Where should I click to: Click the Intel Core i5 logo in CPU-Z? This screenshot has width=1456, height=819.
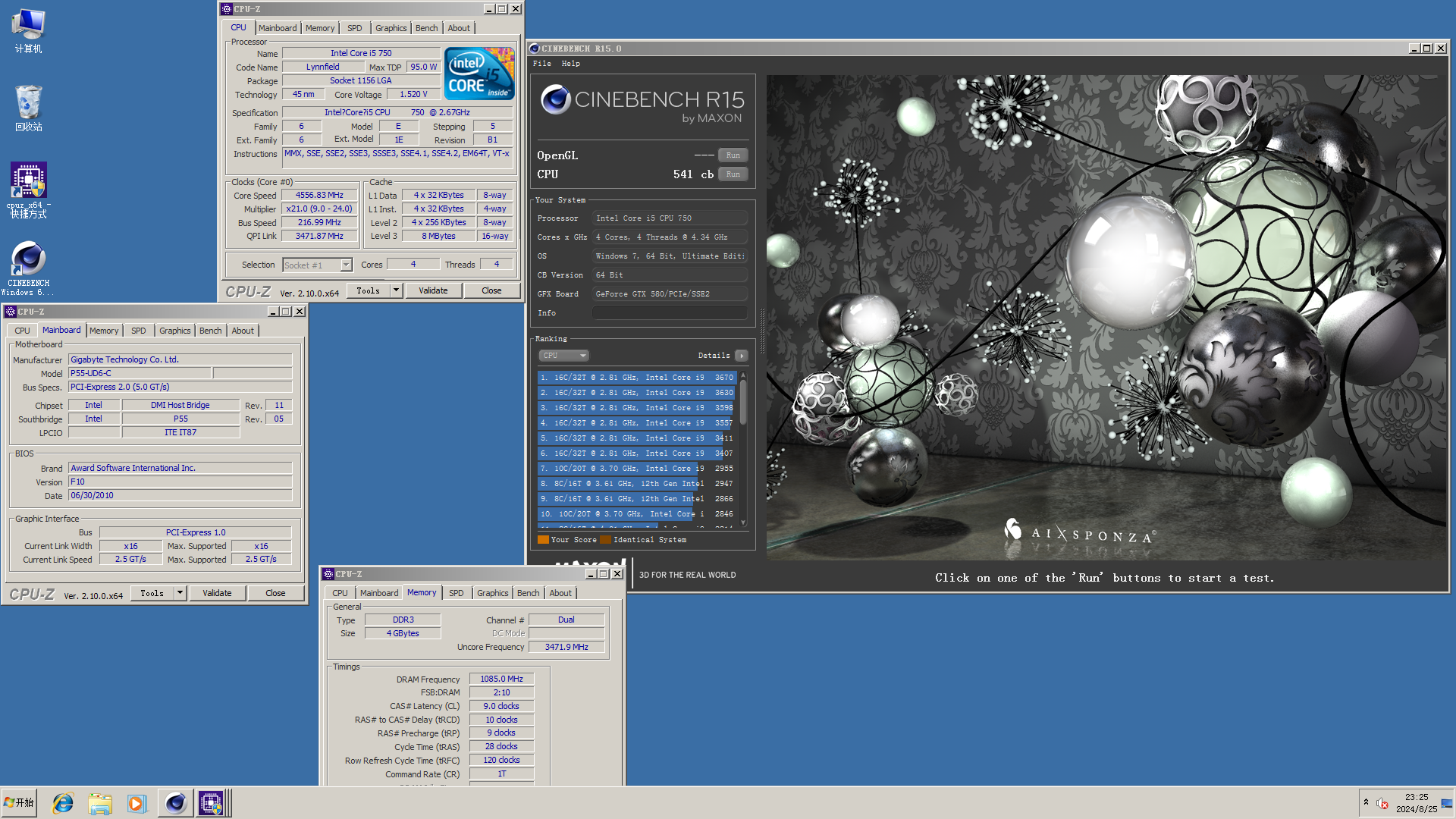pyautogui.click(x=479, y=74)
